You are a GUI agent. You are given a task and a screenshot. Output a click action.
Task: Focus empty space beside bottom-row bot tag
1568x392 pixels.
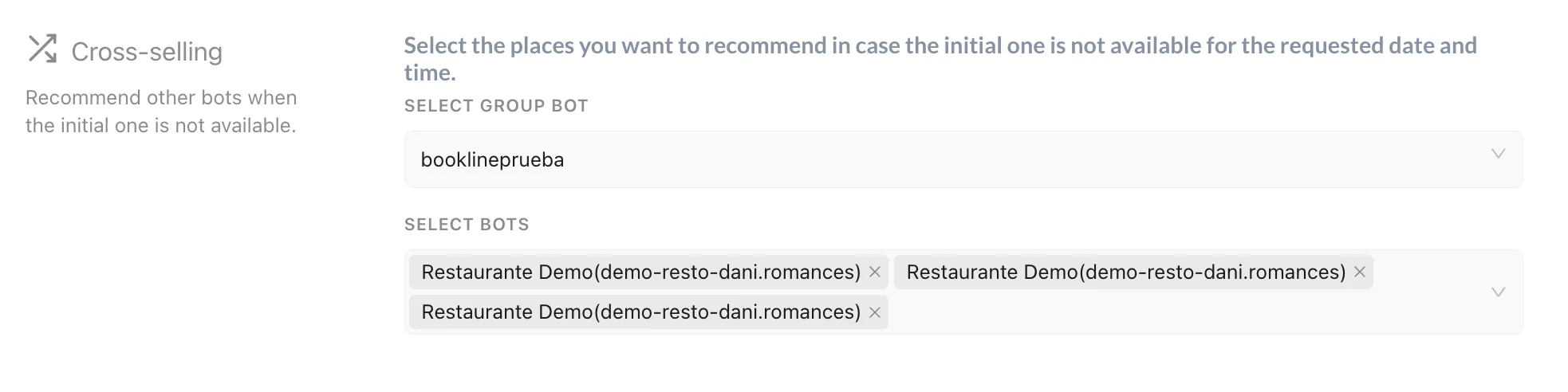click(x=1180, y=312)
